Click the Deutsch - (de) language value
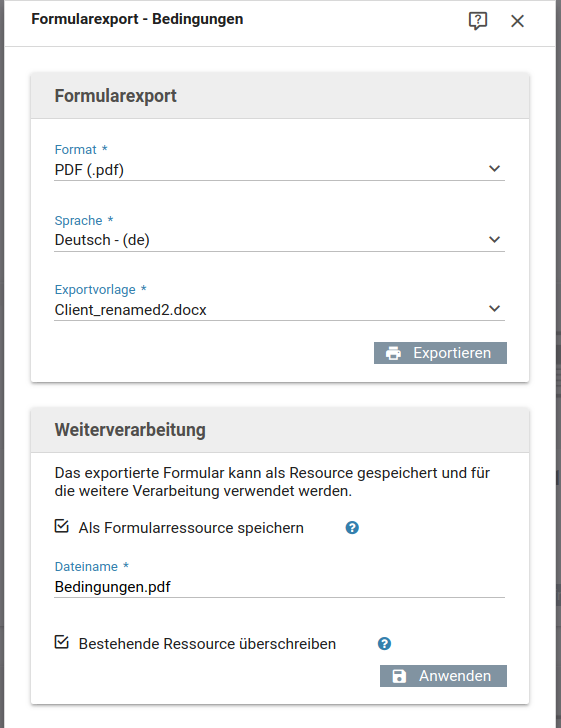The width and height of the screenshot is (561, 728). [102, 240]
